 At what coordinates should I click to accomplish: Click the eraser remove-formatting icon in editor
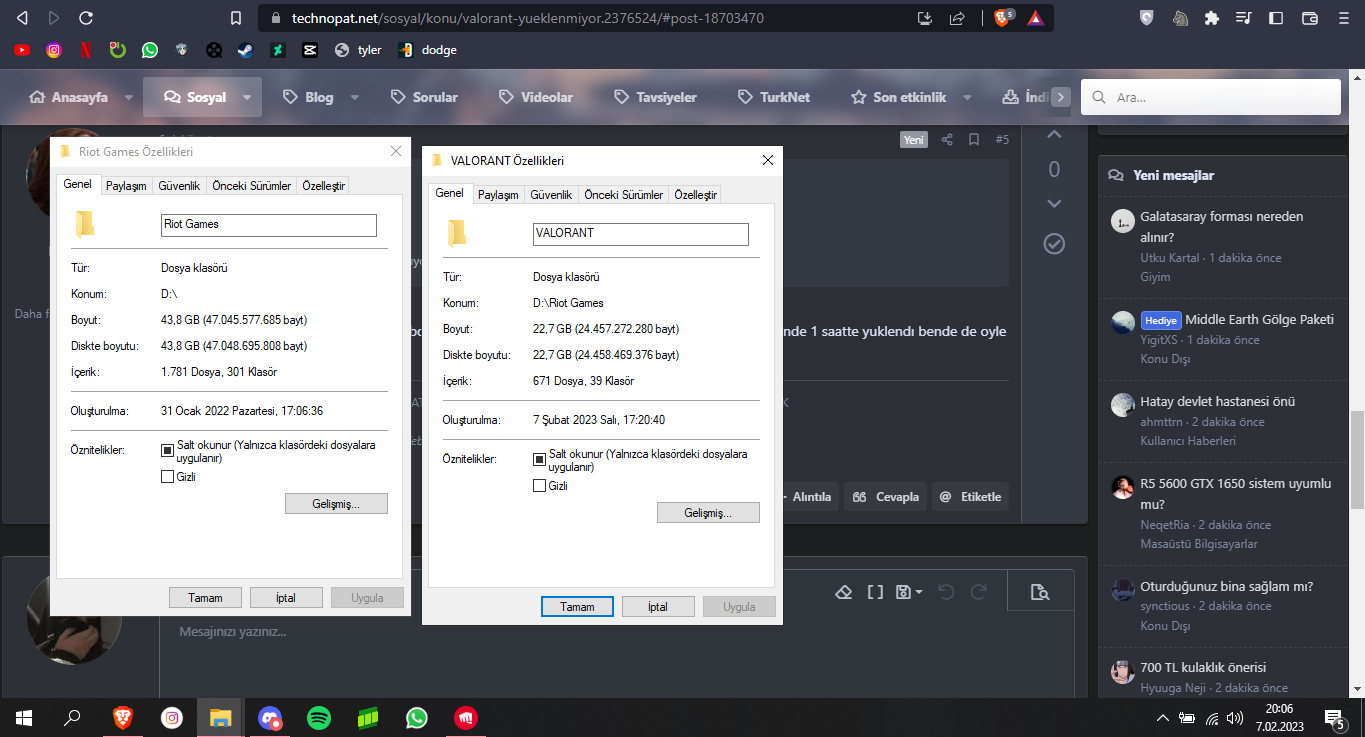tap(843, 592)
